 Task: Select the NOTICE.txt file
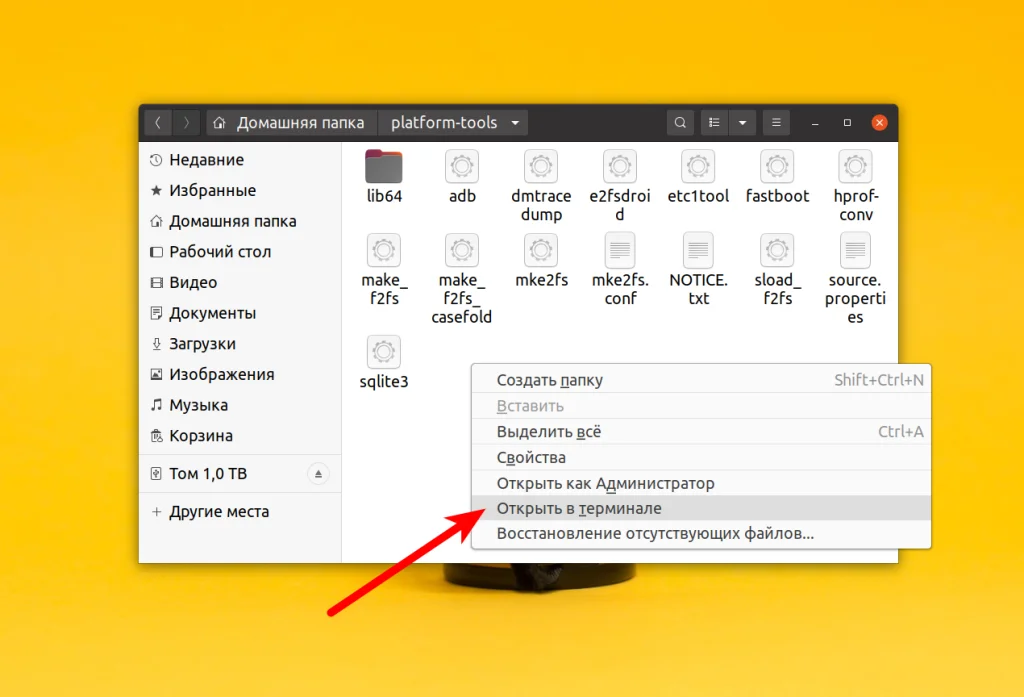coord(698,252)
